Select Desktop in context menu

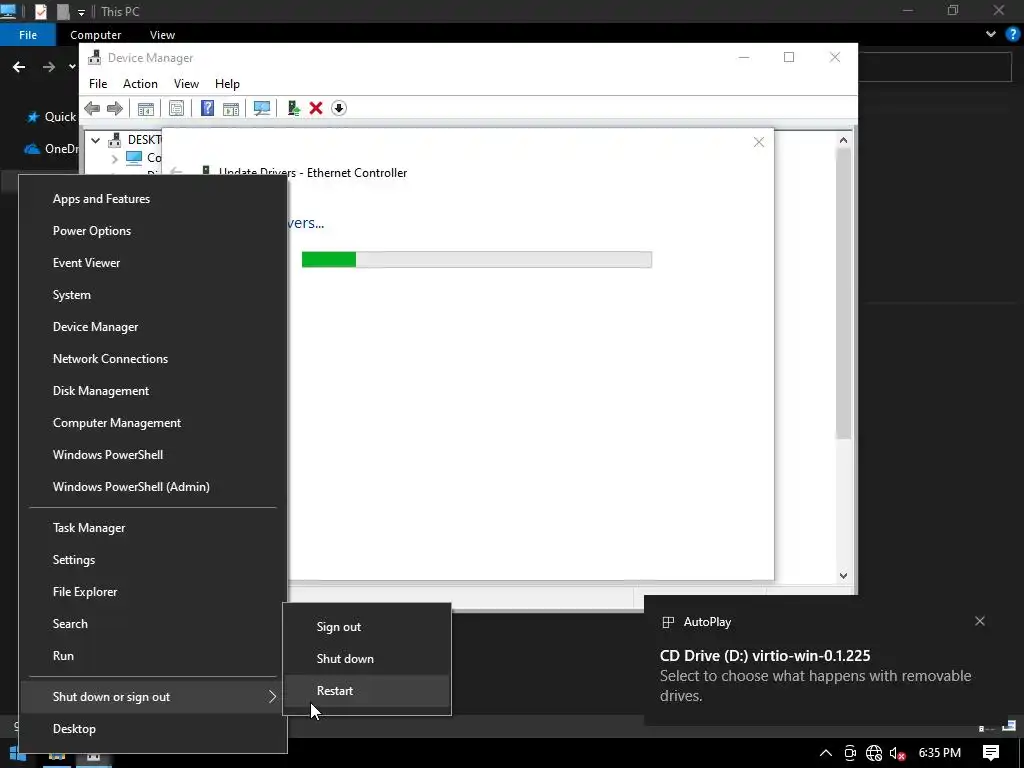pos(153,729)
